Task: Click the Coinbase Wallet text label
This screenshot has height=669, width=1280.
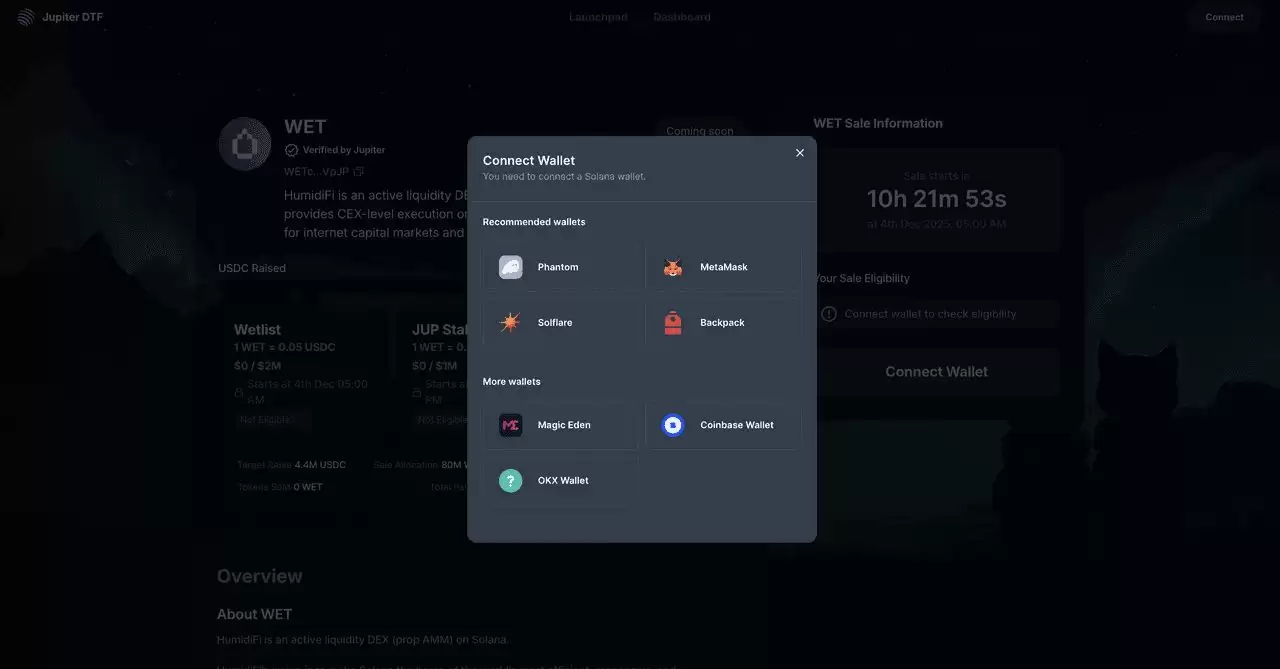Action: (737, 425)
